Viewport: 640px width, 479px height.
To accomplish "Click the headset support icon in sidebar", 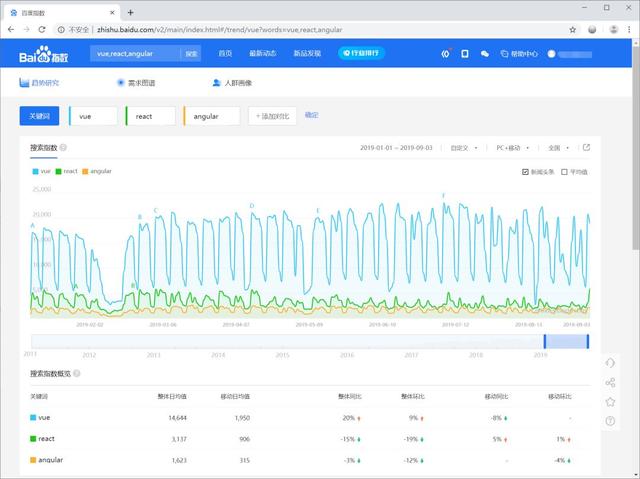I will [x=610, y=363].
